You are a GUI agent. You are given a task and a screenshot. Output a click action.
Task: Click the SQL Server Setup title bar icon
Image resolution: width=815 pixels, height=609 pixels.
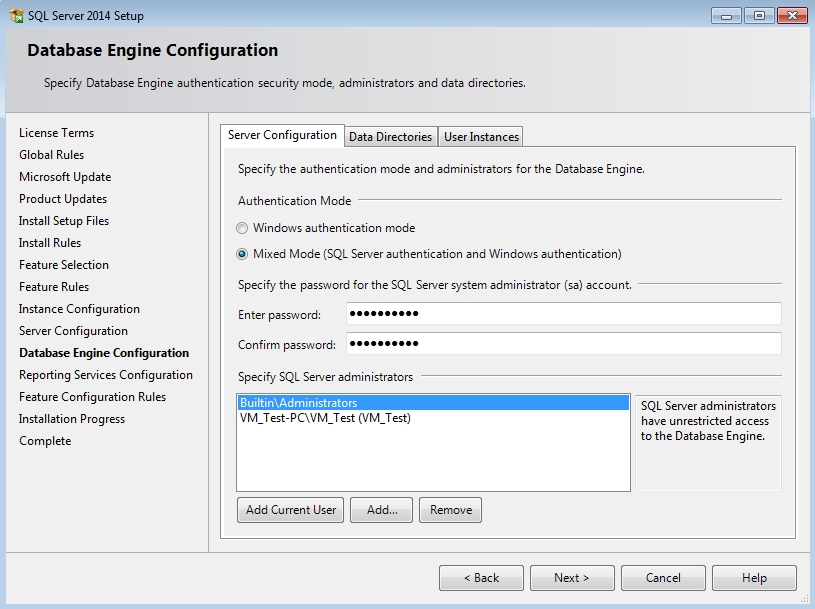(15, 15)
